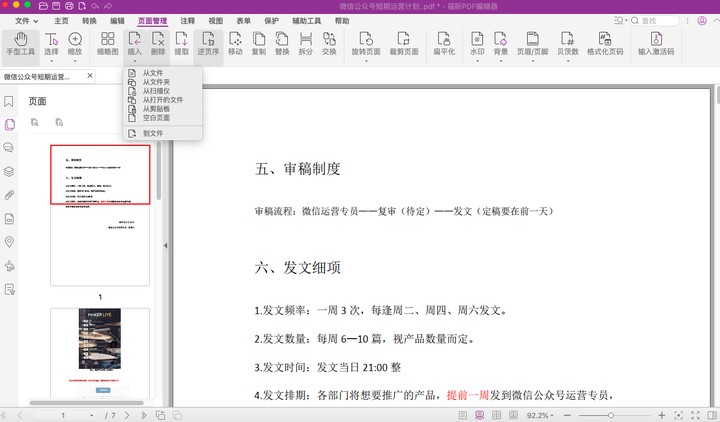Switch to the 主页 tab
Image resolution: width=720 pixels, height=422 pixels.
pos(61,21)
